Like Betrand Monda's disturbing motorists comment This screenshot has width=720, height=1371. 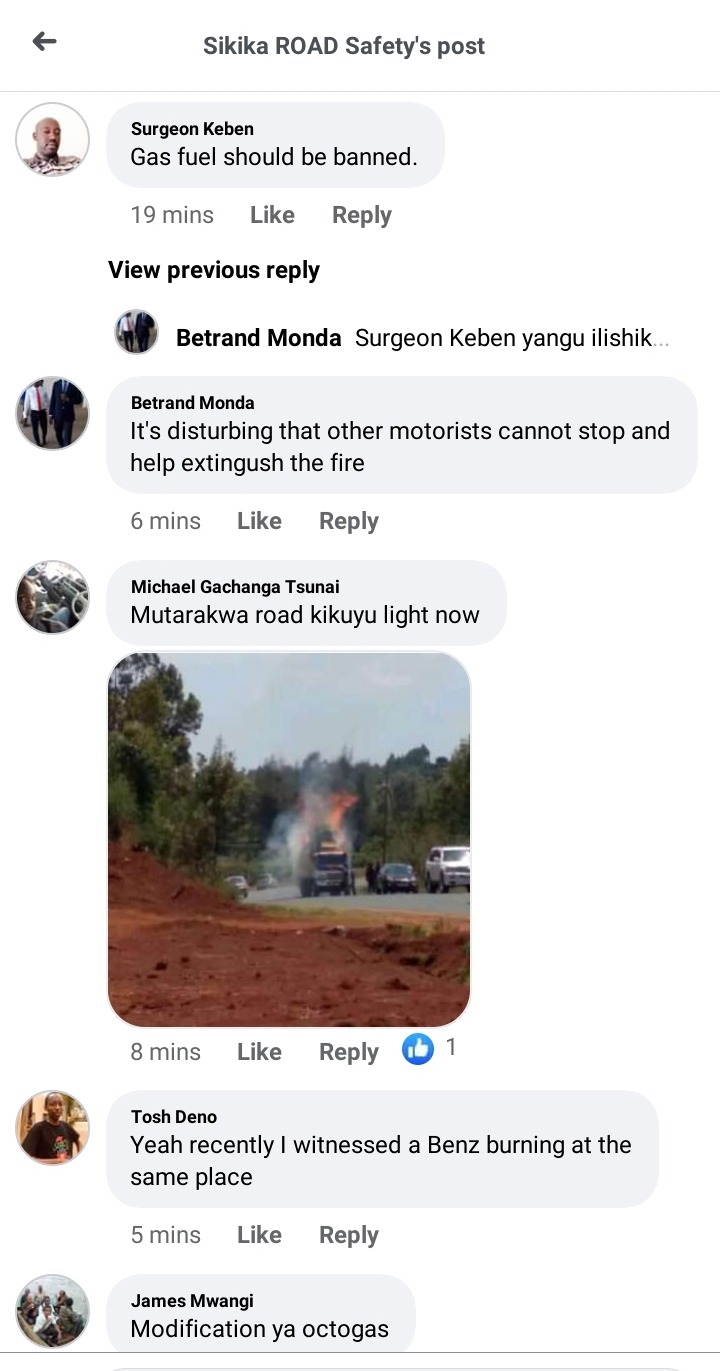[x=259, y=521]
